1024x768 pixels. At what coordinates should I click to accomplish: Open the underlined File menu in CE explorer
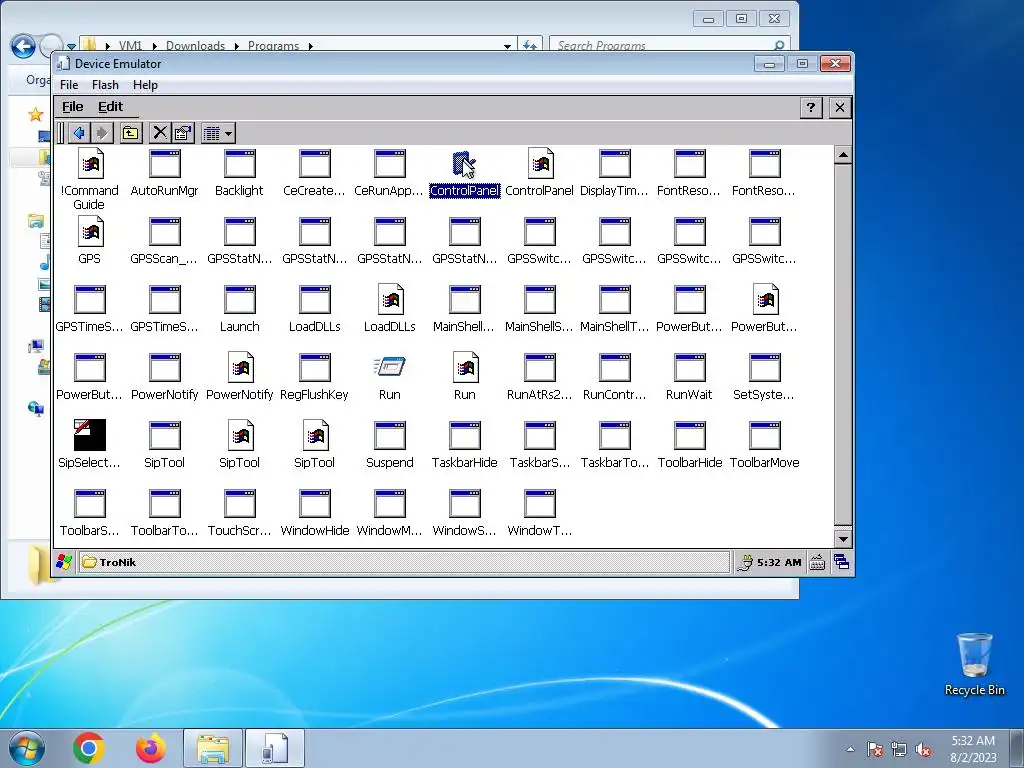[72, 106]
